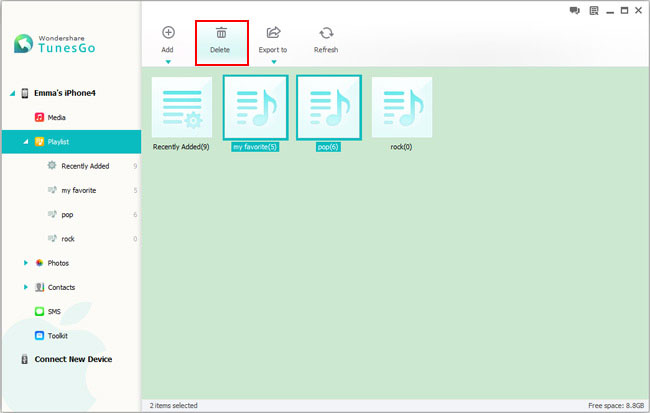Click the Media music icon
Screen dimensions: 650x413
click(x=39, y=117)
